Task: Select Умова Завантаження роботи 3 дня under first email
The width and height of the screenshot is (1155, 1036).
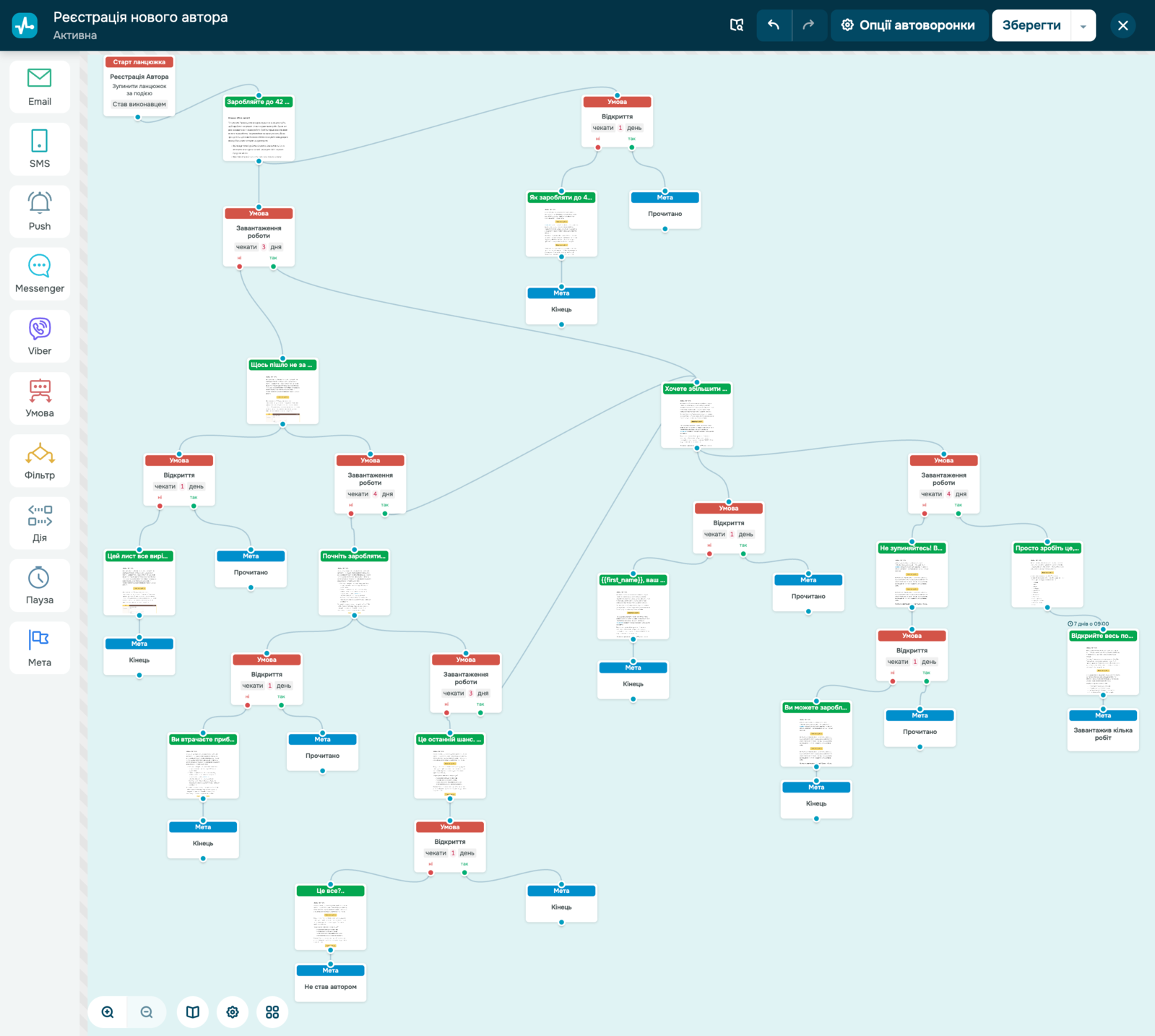Action: coord(259,237)
